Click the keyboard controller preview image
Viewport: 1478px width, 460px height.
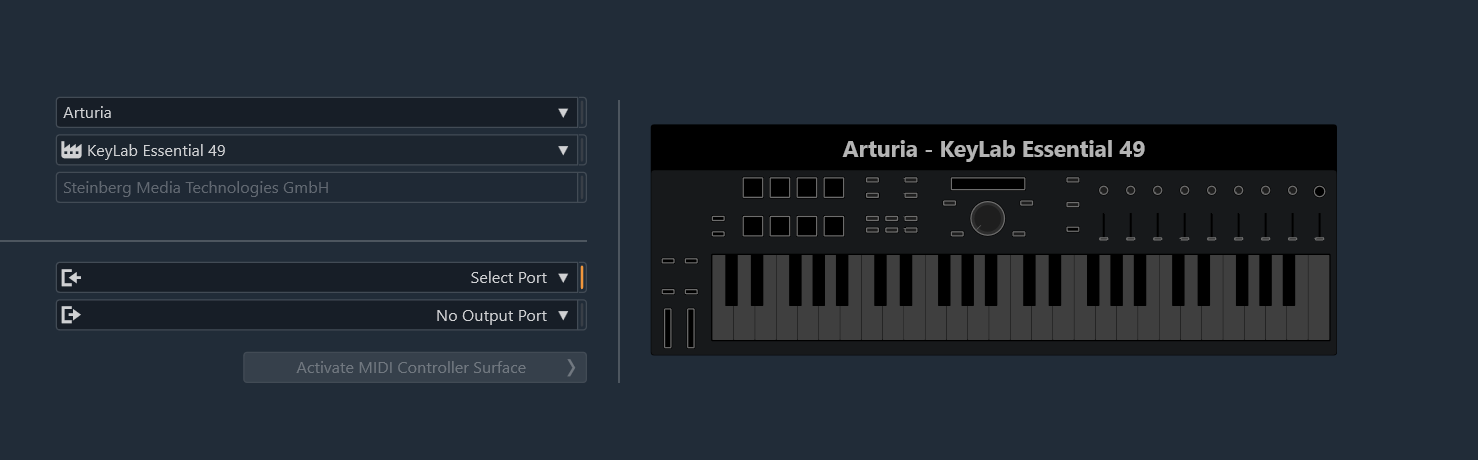pyautogui.click(x=994, y=240)
